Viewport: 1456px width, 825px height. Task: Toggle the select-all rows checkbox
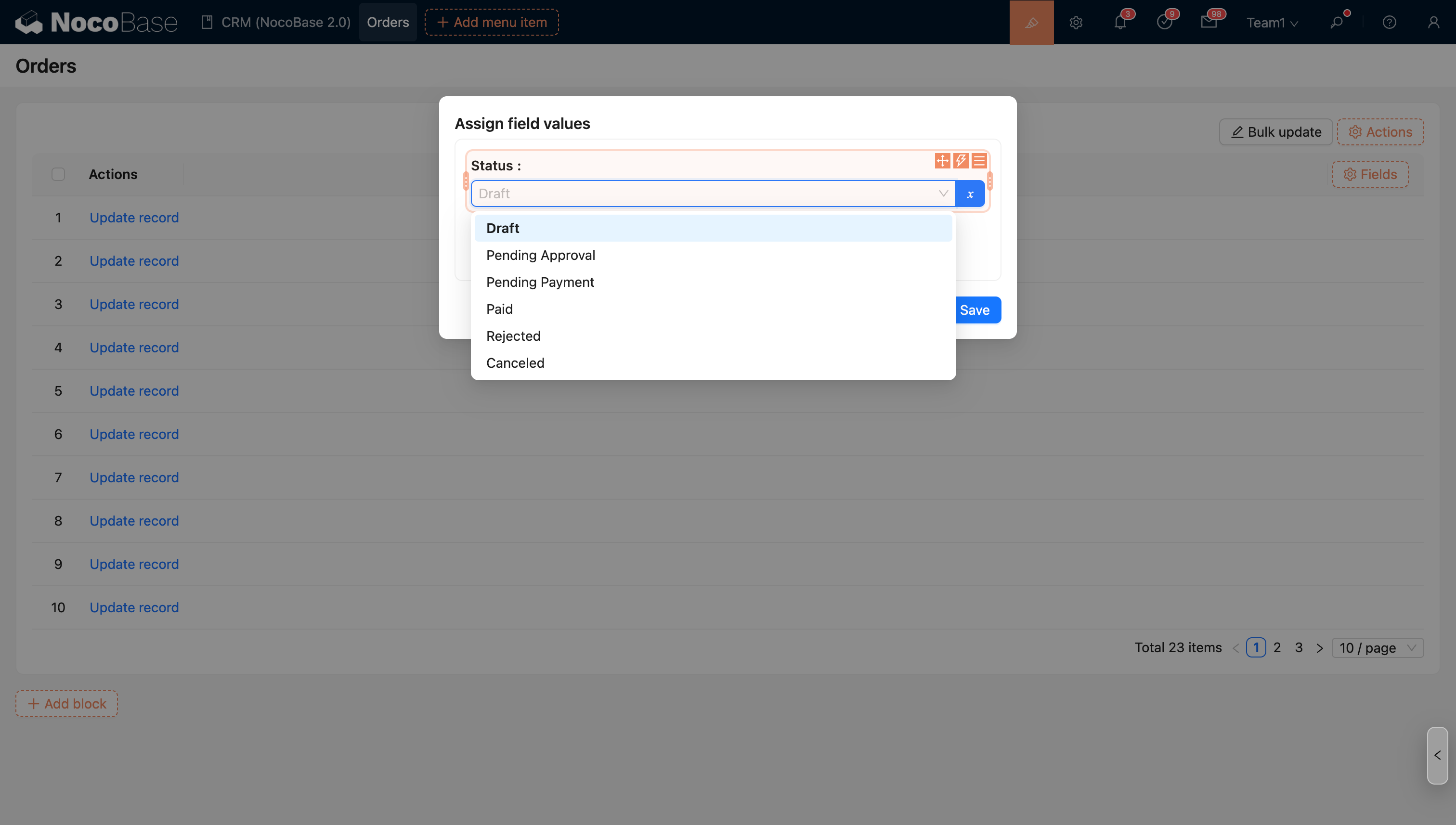58,174
